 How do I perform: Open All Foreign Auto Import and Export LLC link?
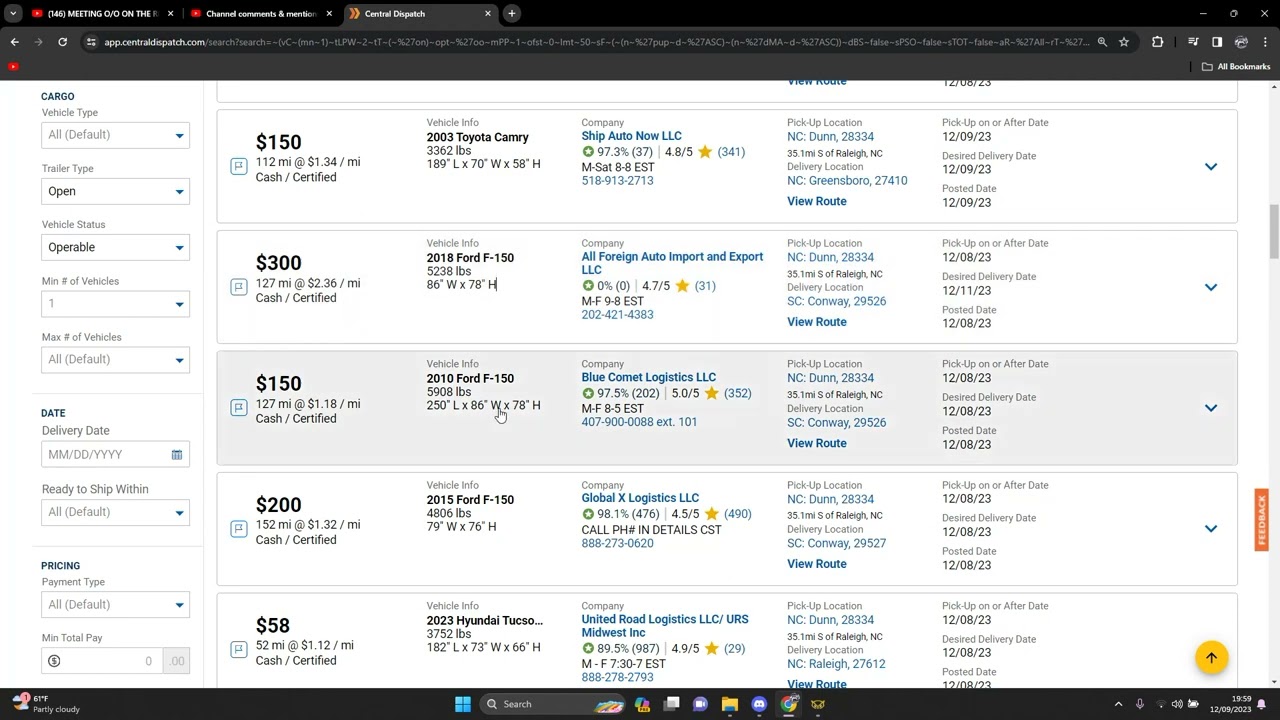[x=672, y=263]
